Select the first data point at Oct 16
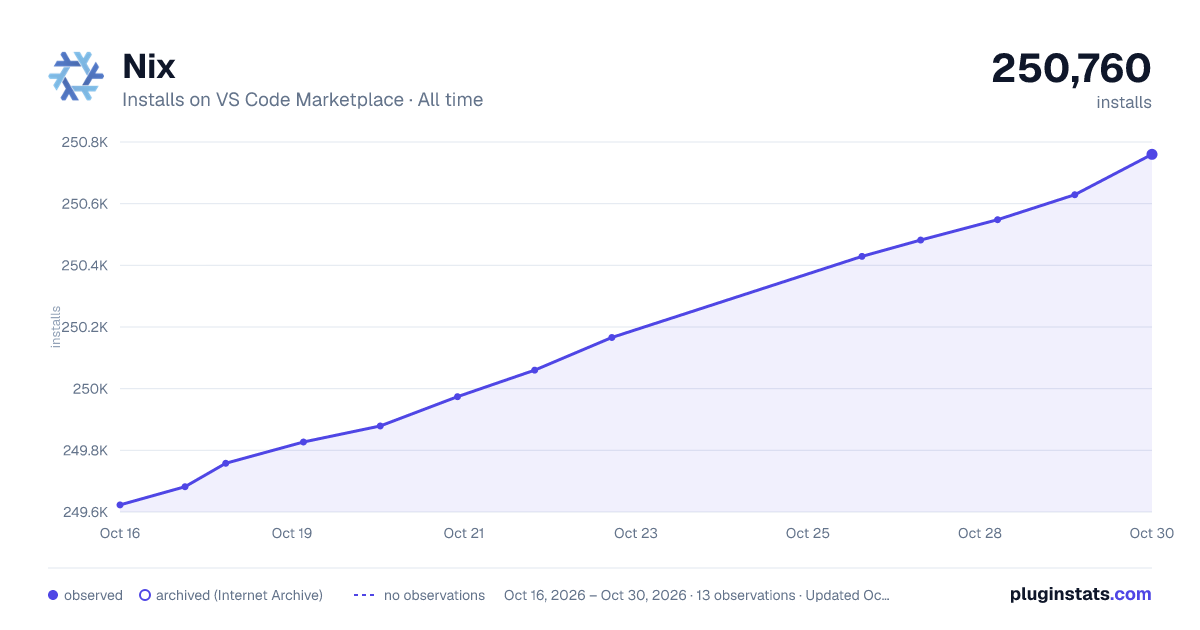Image resolution: width=1200 pixels, height=630 pixels. [120, 505]
